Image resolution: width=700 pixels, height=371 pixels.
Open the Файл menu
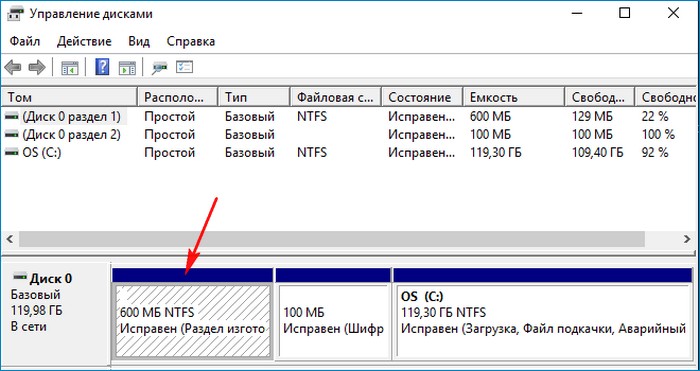(x=25, y=42)
